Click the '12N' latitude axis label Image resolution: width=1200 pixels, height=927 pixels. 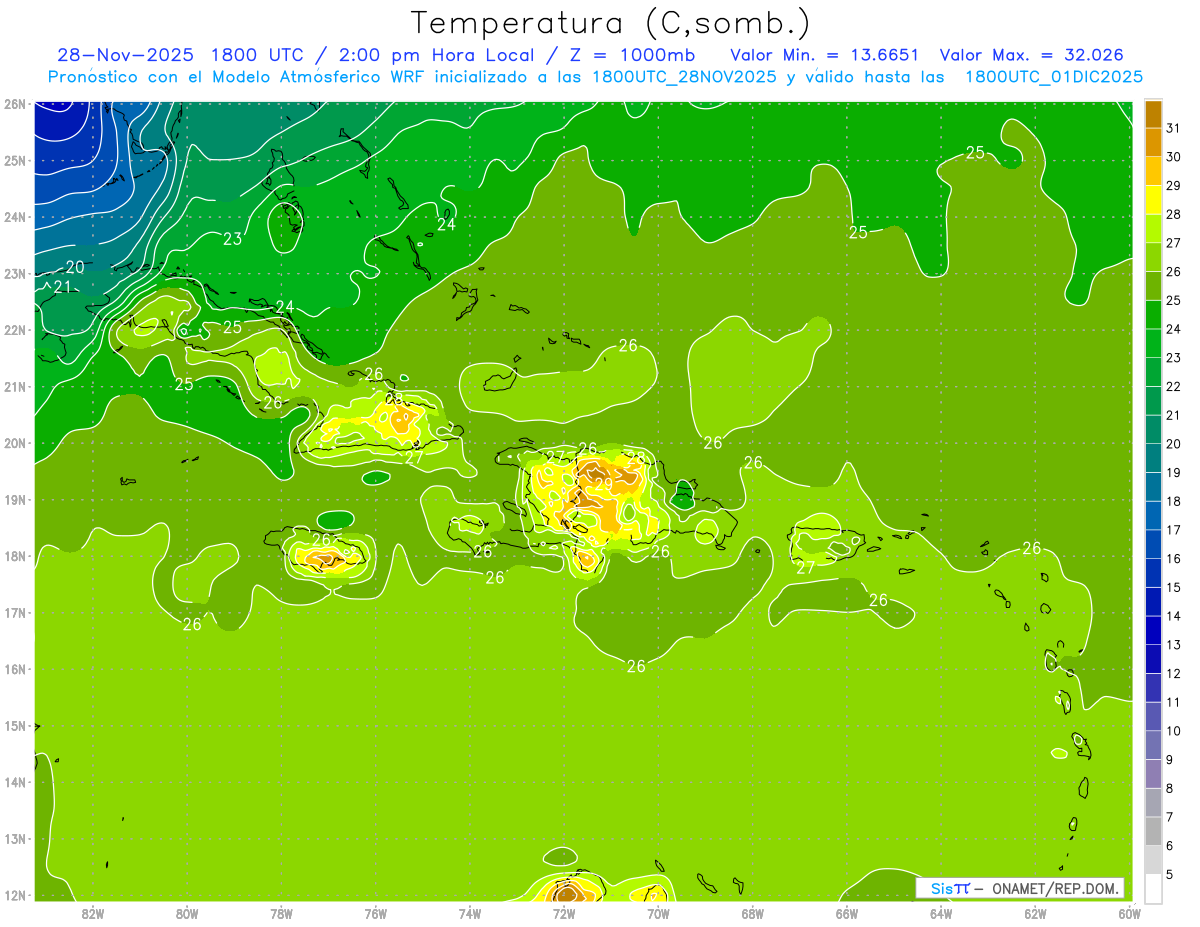click(15, 895)
